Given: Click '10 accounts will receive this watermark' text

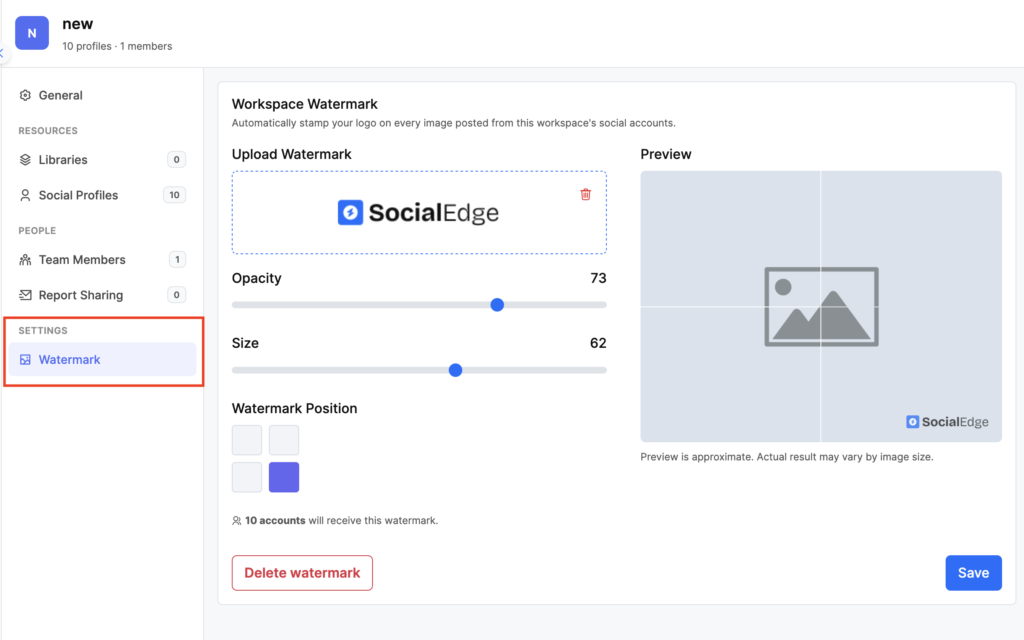Looking at the screenshot, I should click(342, 520).
